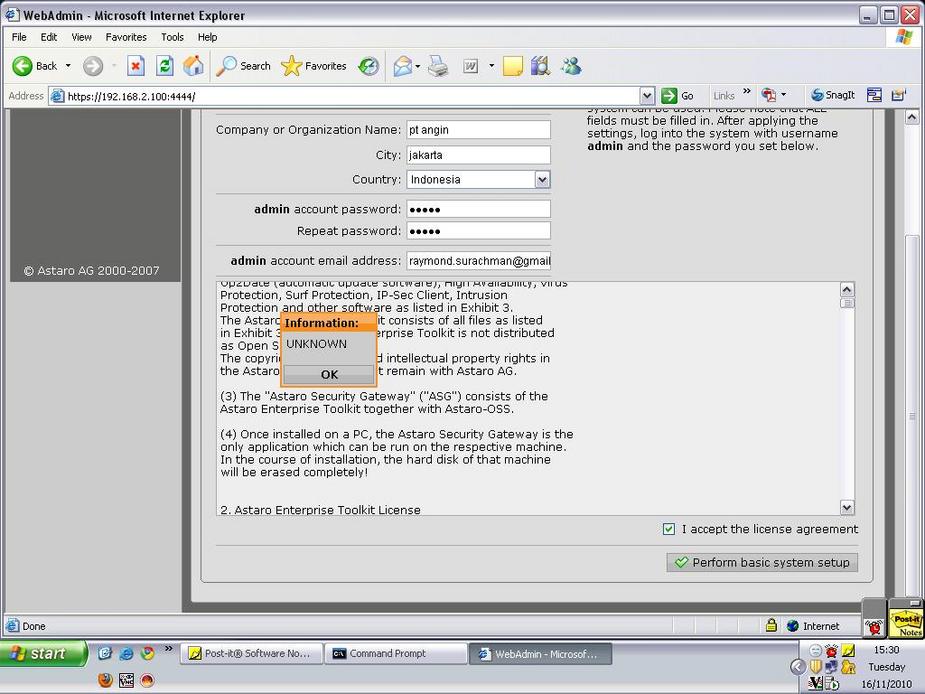The width and height of the screenshot is (925, 694).
Task: Click the Internet zone in status bar
Action: [x=813, y=626]
